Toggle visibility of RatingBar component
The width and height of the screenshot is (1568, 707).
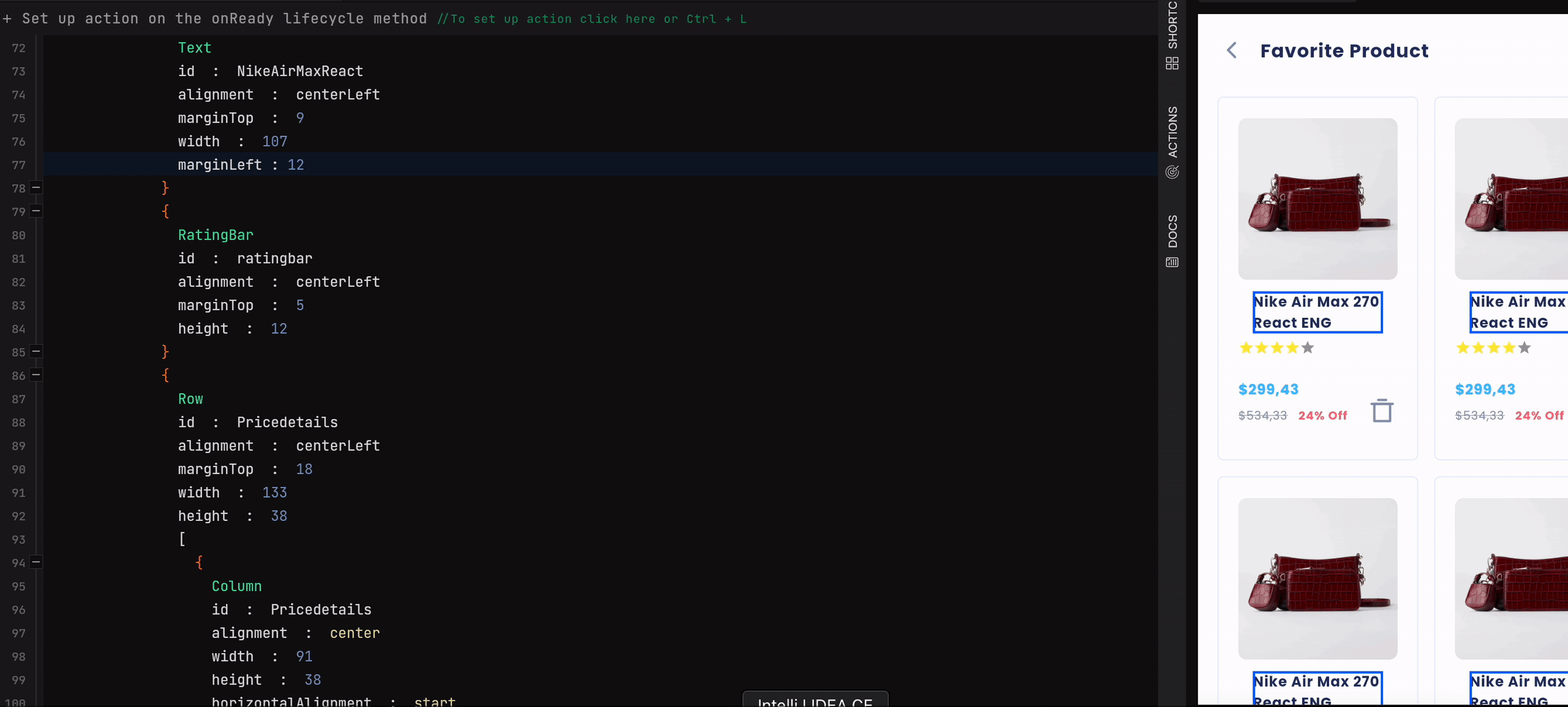(36, 211)
